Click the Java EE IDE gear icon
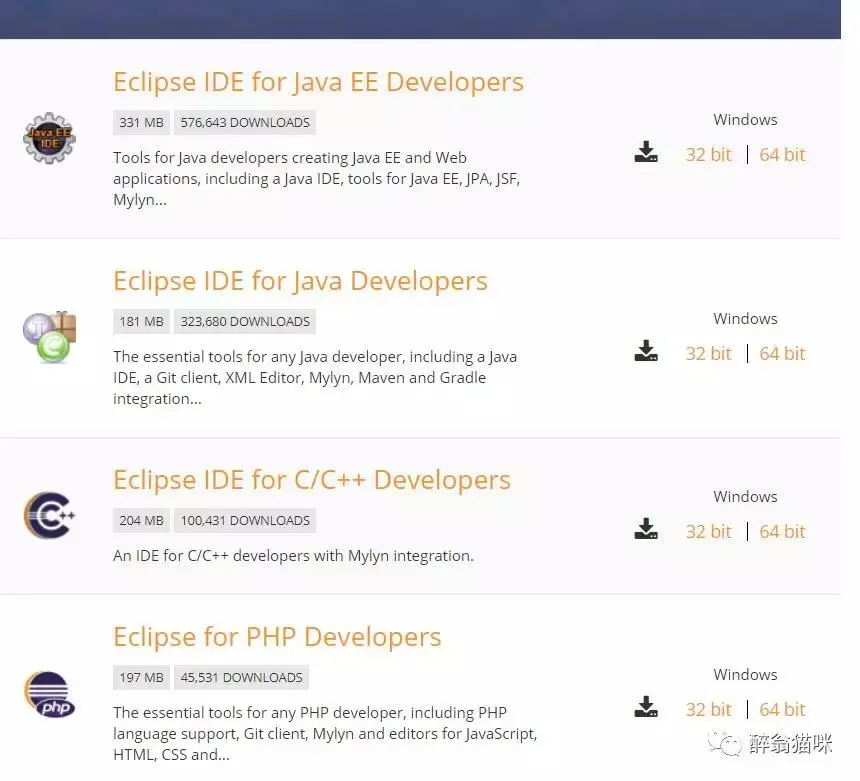The width and height of the screenshot is (860, 781). pyautogui.click(x=49, y=138)
